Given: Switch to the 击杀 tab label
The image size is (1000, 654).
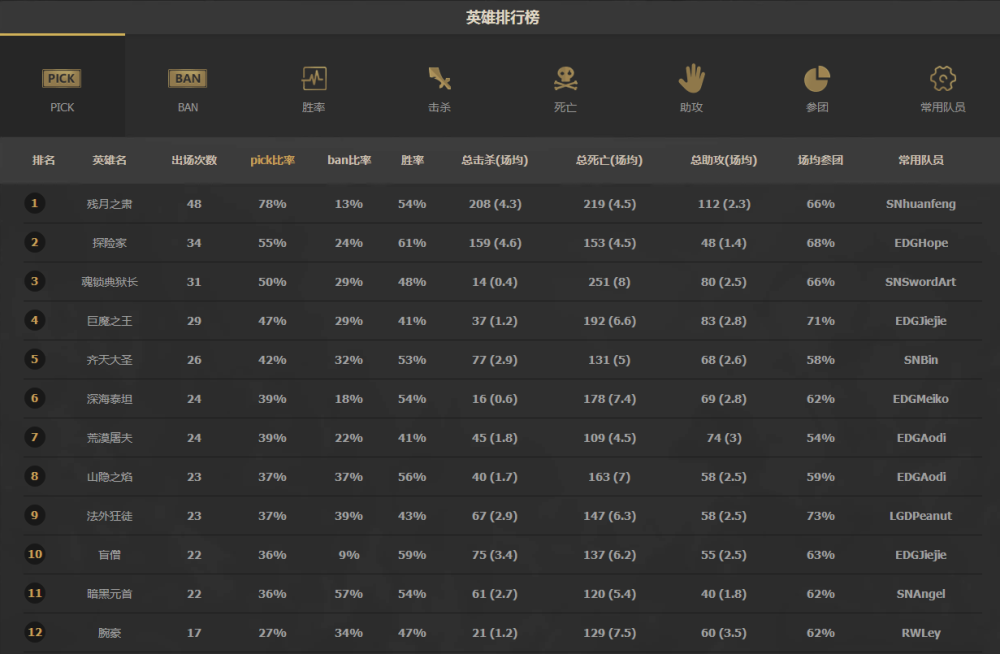Looking at the screenshot, I should (439, 107).
